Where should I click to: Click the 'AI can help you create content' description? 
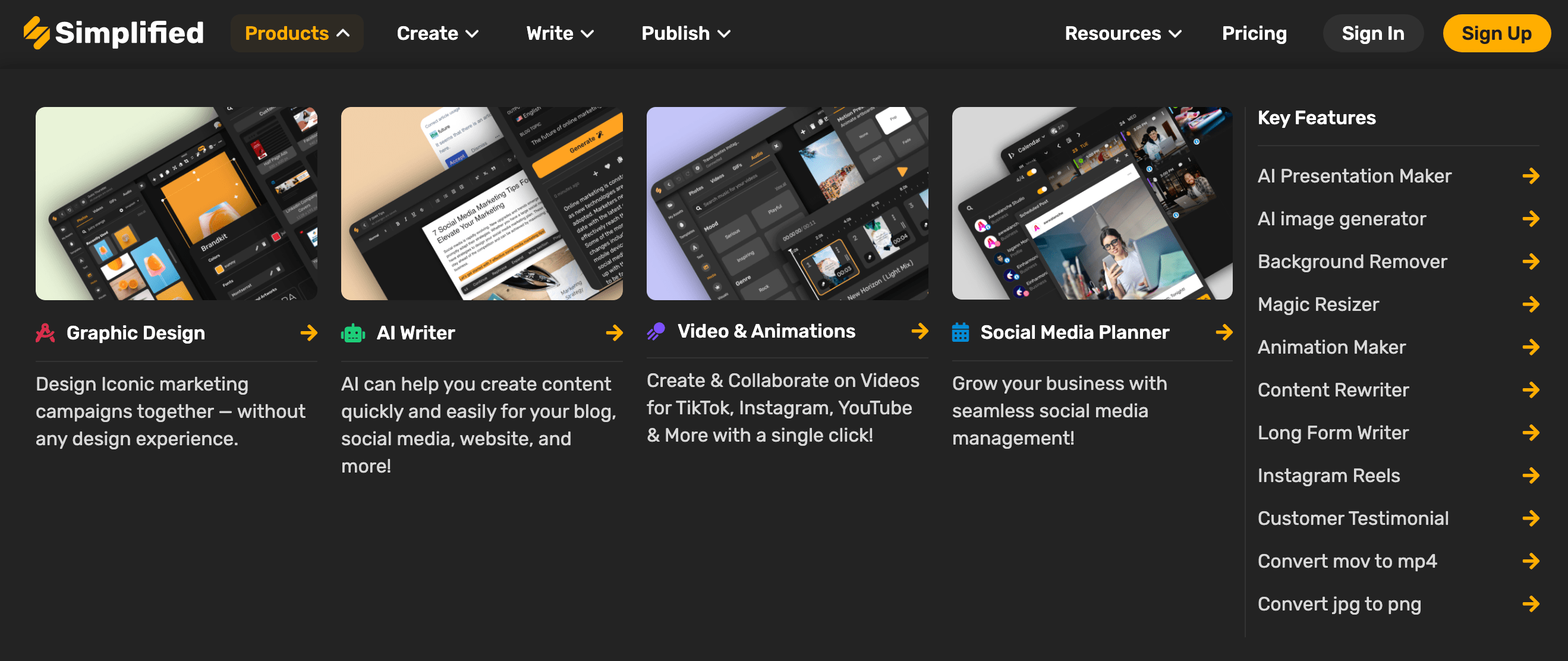click(x=478, y=425)
